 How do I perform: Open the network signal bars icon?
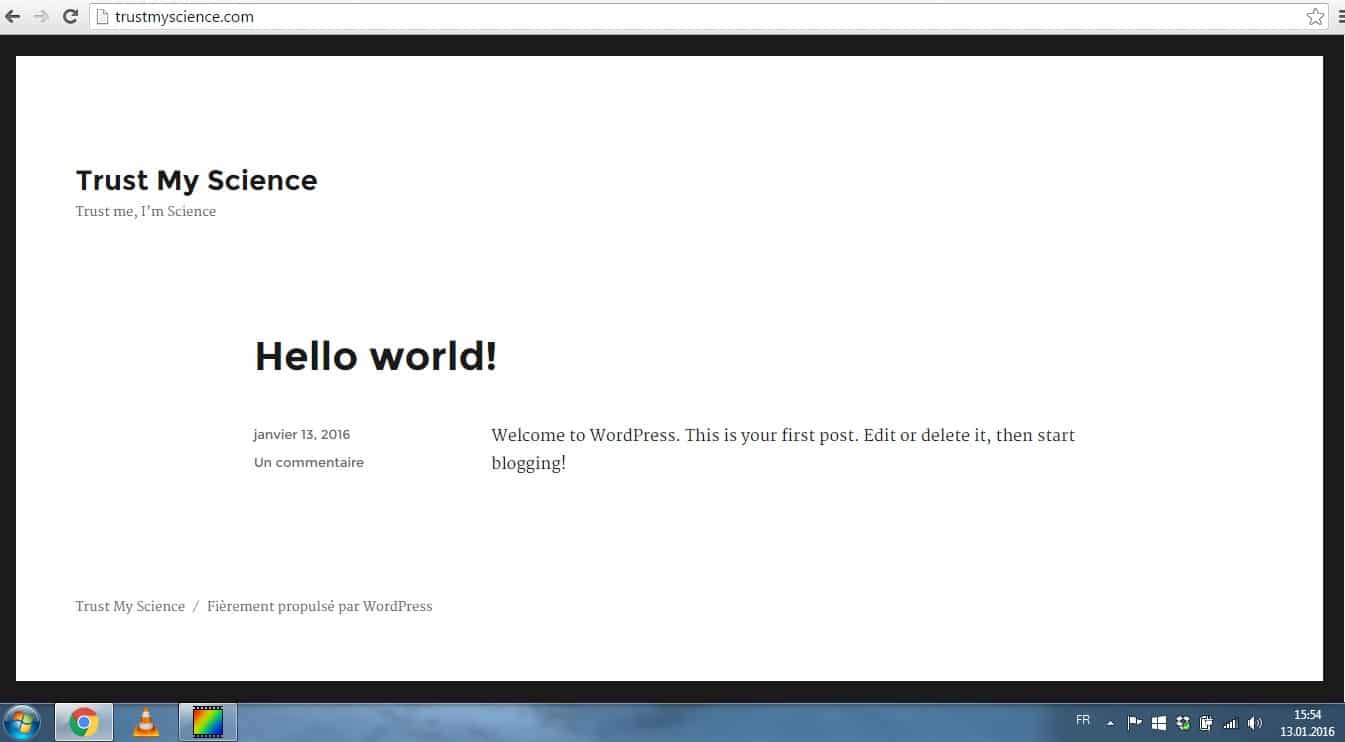(x=1231, y=722)
